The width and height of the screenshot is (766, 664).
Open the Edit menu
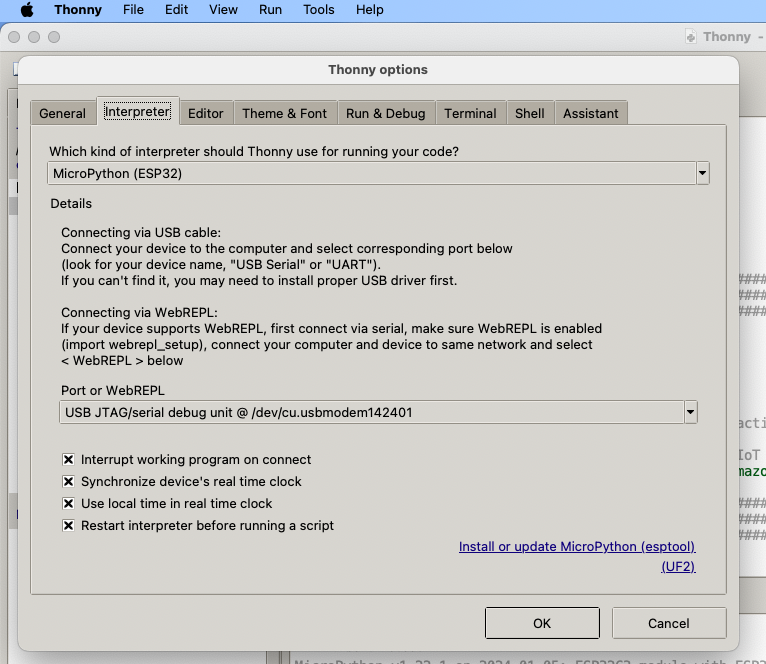pos(176,10)
